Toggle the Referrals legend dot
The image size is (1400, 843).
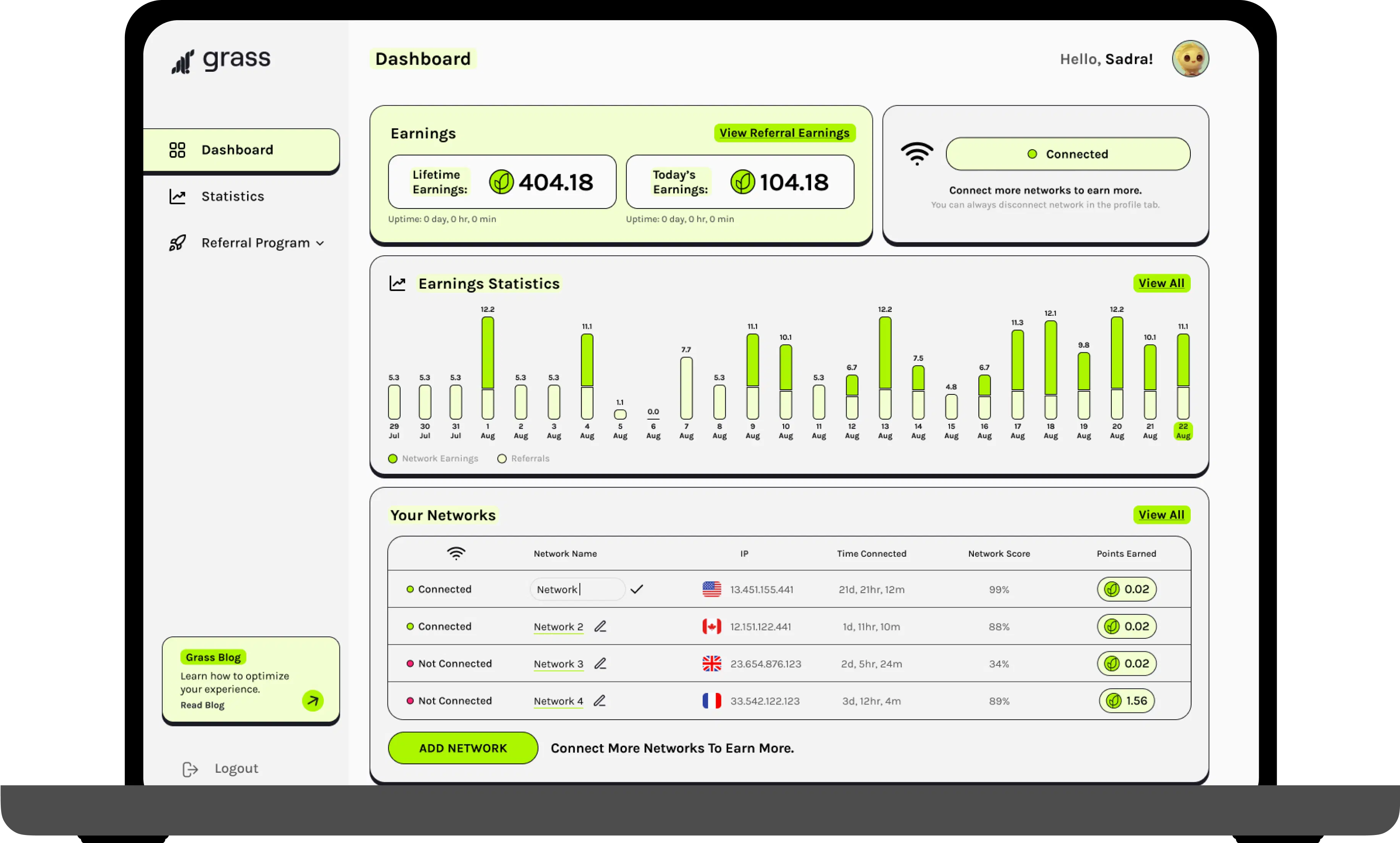(502, 459)
